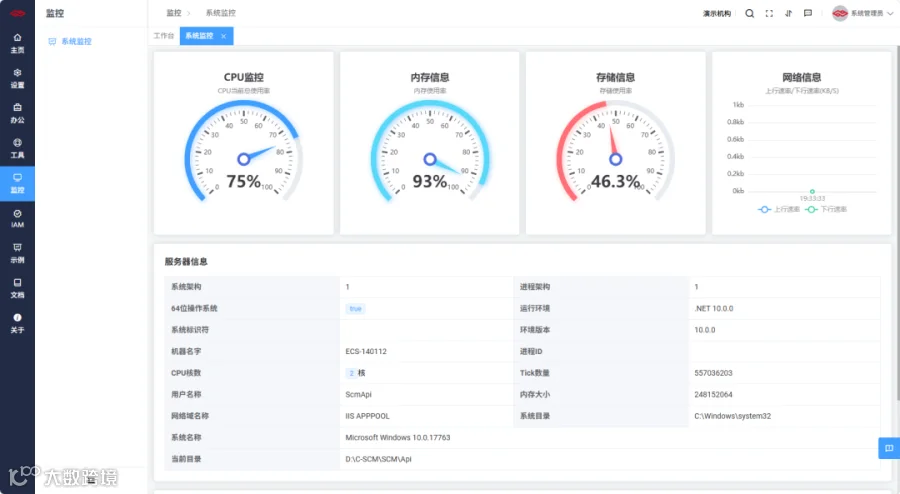Click the search magnifier icon in header
900x494 pixels.
coord(750,13)
